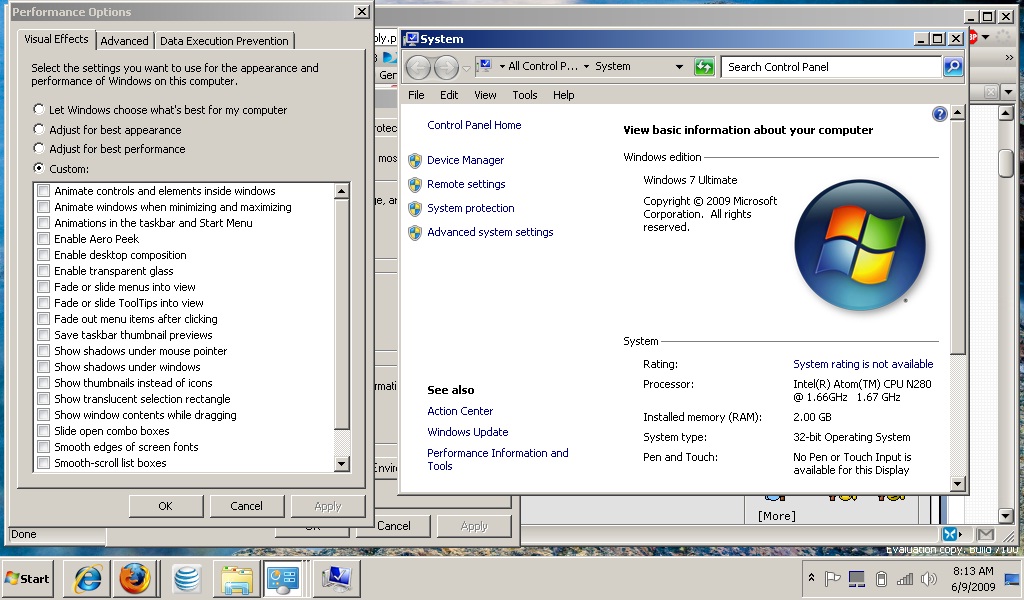Image resolution: width=1024 pixels, height=600 pixels.
Task: Open the blue Help question mark icon
Action: pyautogui.click(x=939, y=114)
